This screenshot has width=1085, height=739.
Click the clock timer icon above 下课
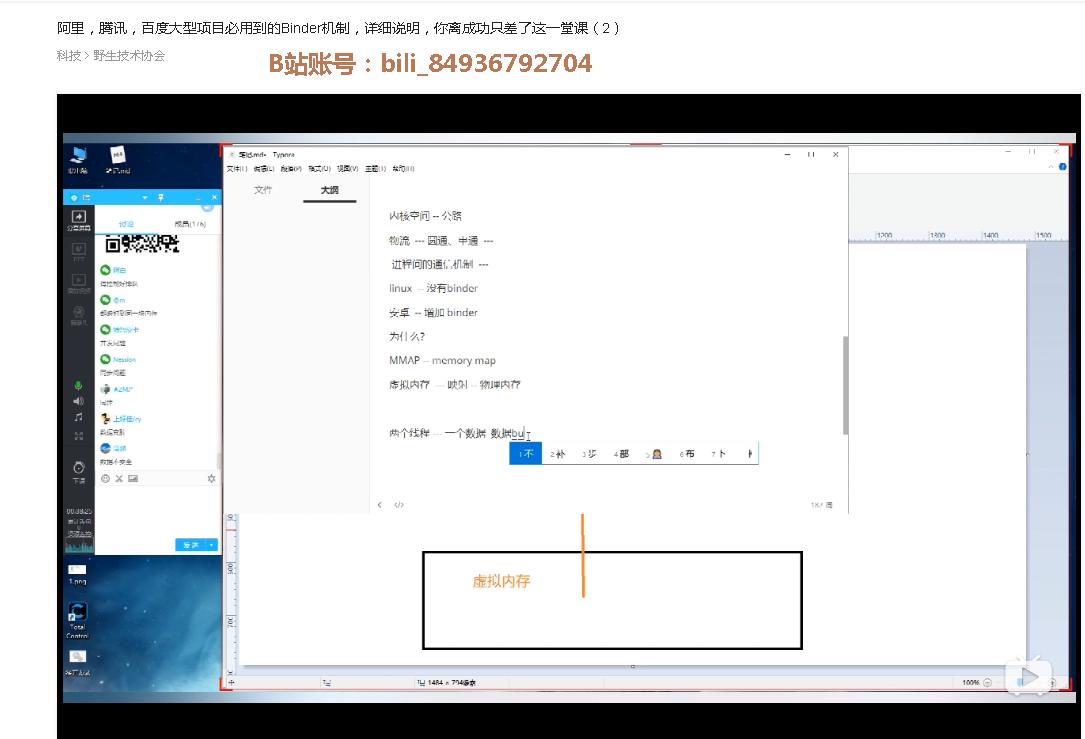pos(78,467)
